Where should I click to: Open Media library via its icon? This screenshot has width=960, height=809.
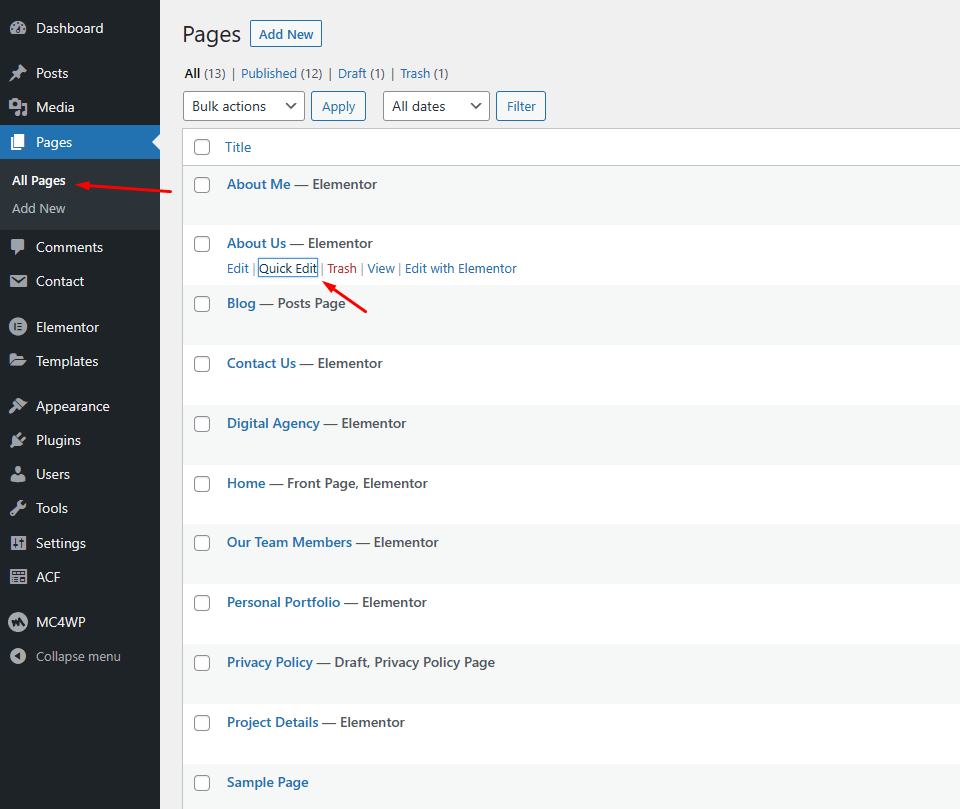point(18,107)
